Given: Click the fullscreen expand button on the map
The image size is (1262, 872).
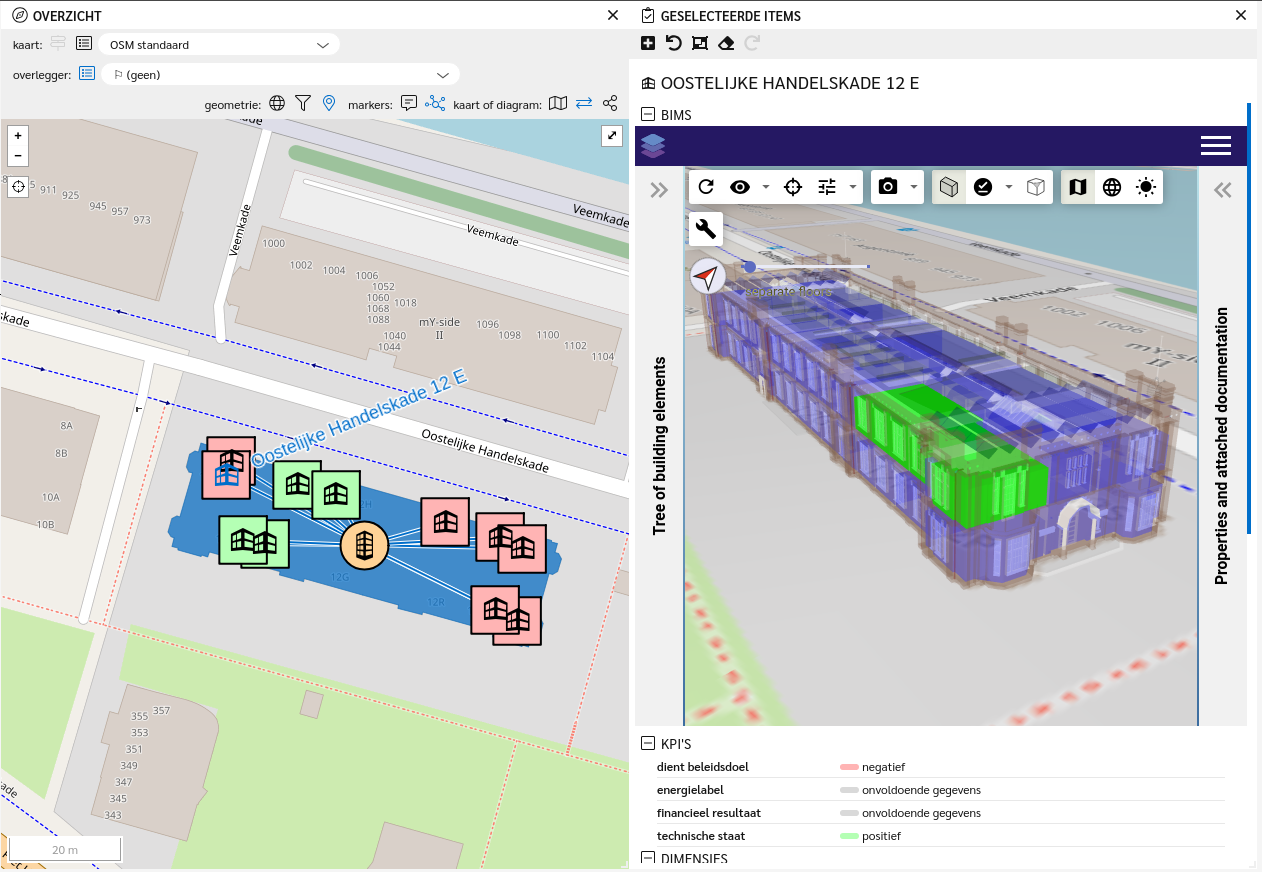Looking at the screenshot, I should (611, 137).
